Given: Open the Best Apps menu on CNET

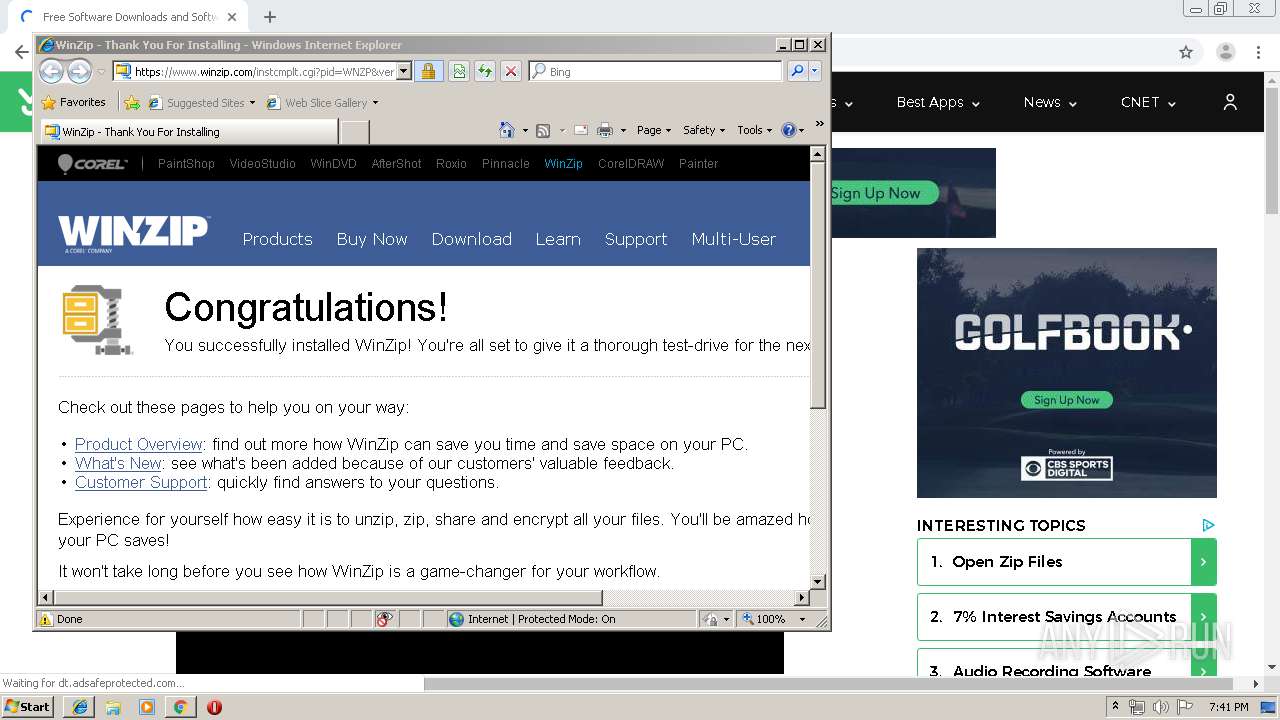Looking at the screenshot, I should point(938,102).
